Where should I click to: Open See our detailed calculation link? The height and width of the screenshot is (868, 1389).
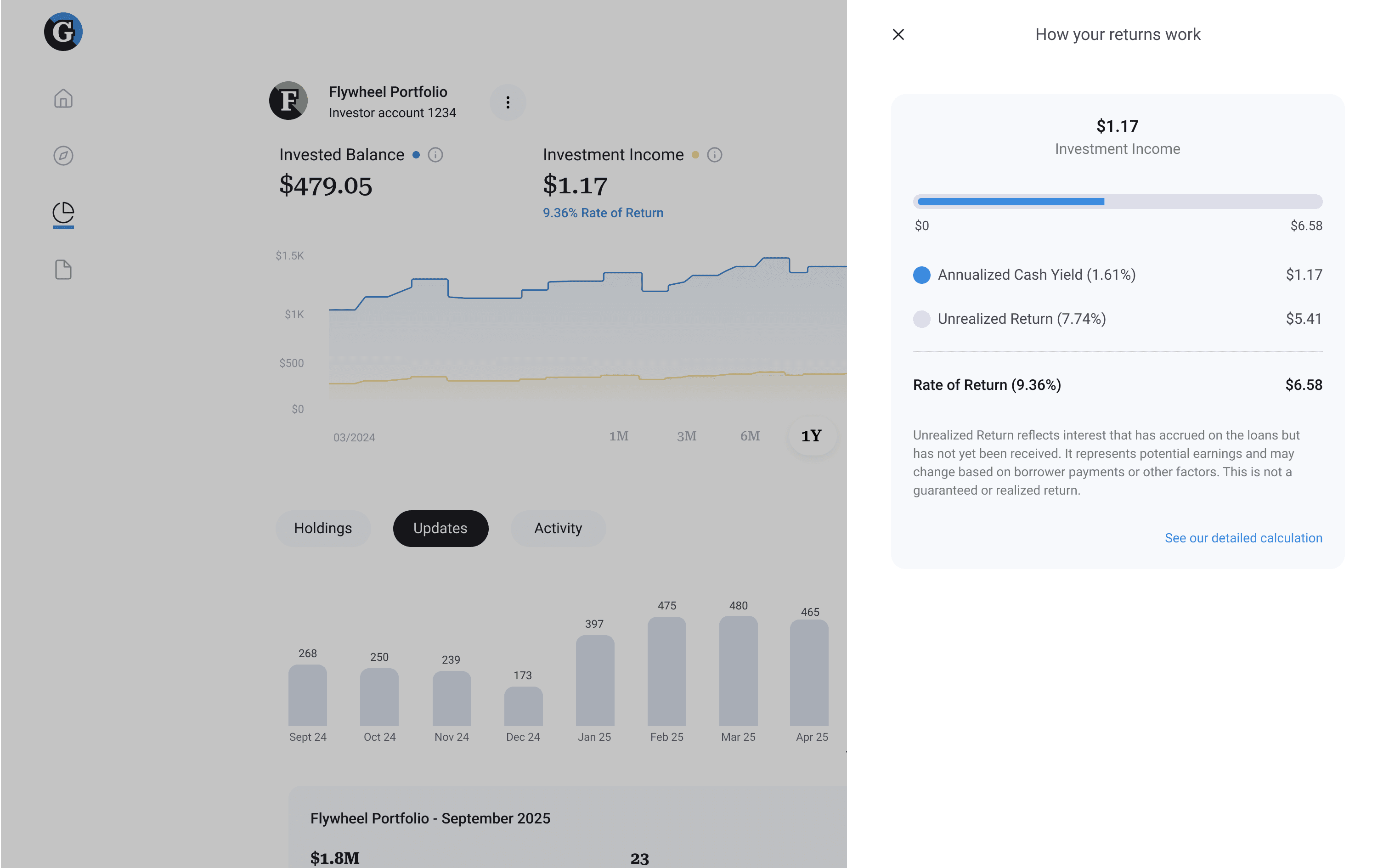coord(1243,538)
